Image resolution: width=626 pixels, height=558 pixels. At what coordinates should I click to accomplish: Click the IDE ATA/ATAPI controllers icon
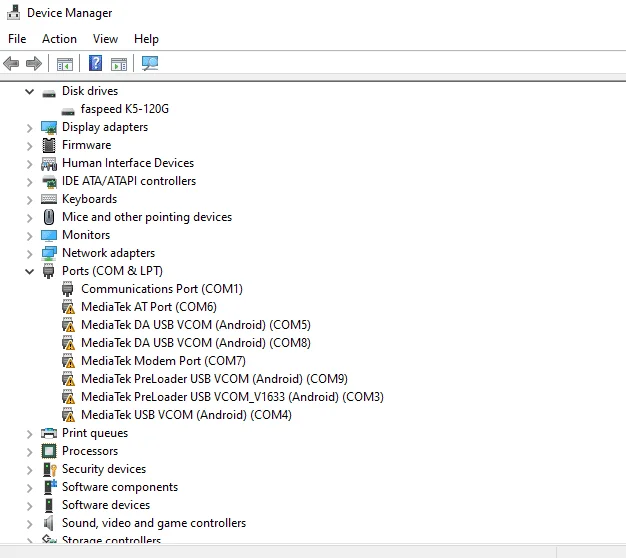point(49,181)
